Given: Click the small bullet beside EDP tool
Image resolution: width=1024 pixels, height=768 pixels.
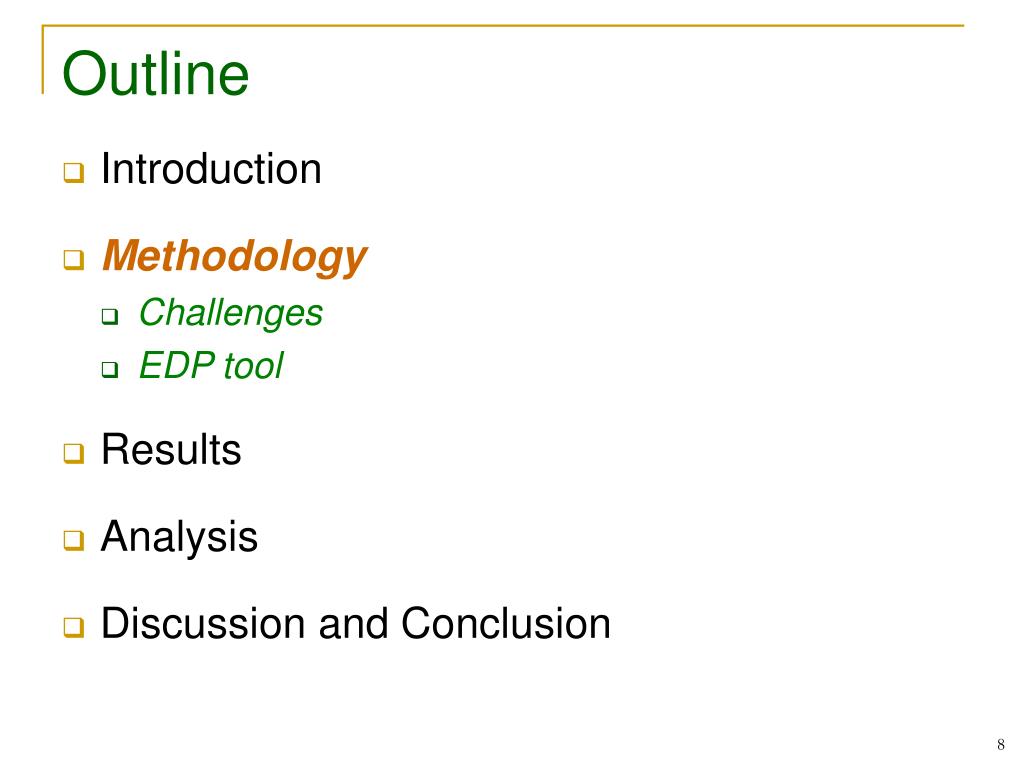Looking at the screenshot, I should tap(110, 370).
